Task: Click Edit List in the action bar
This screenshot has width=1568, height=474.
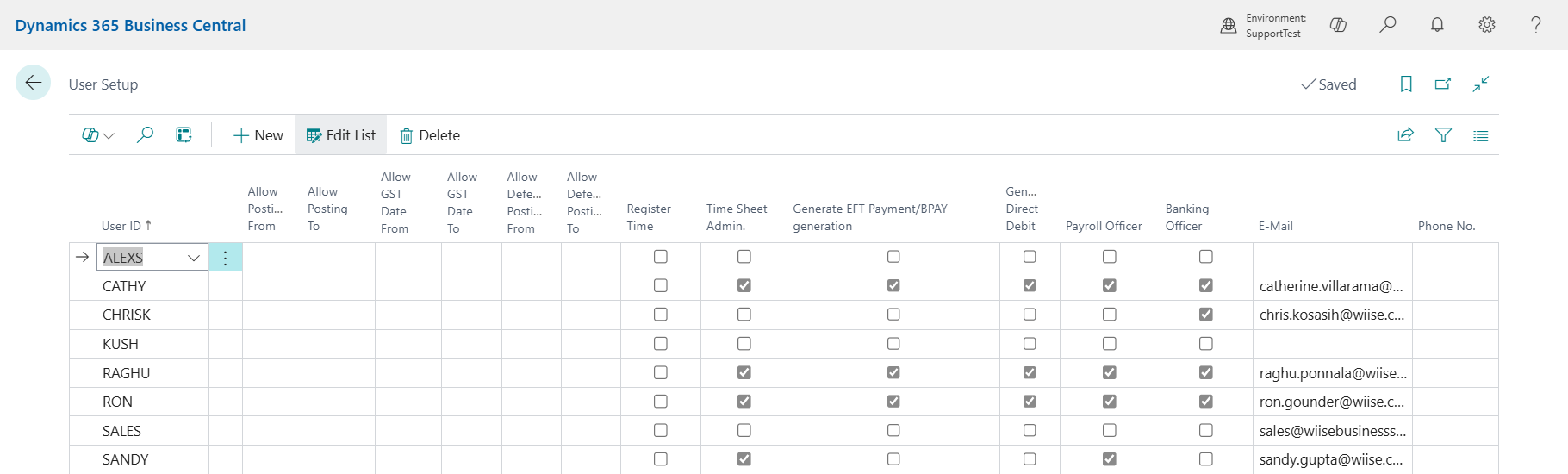Action: [x=341, y=135]
